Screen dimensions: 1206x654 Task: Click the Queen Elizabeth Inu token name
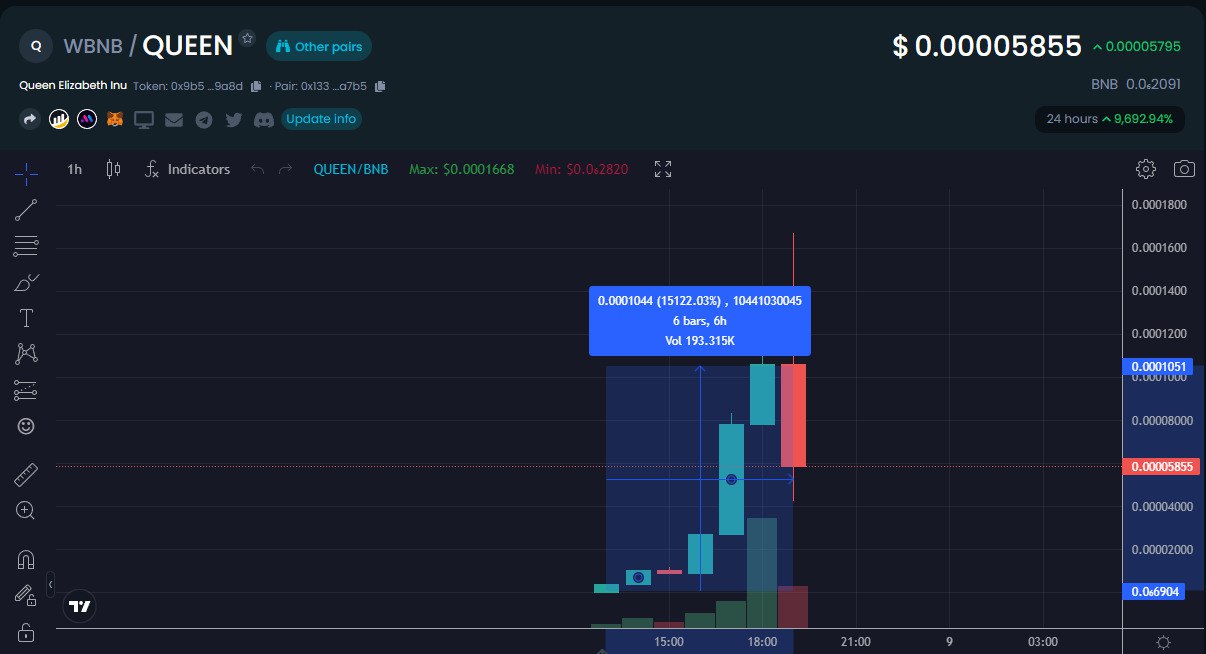click(x=73, y=86)
